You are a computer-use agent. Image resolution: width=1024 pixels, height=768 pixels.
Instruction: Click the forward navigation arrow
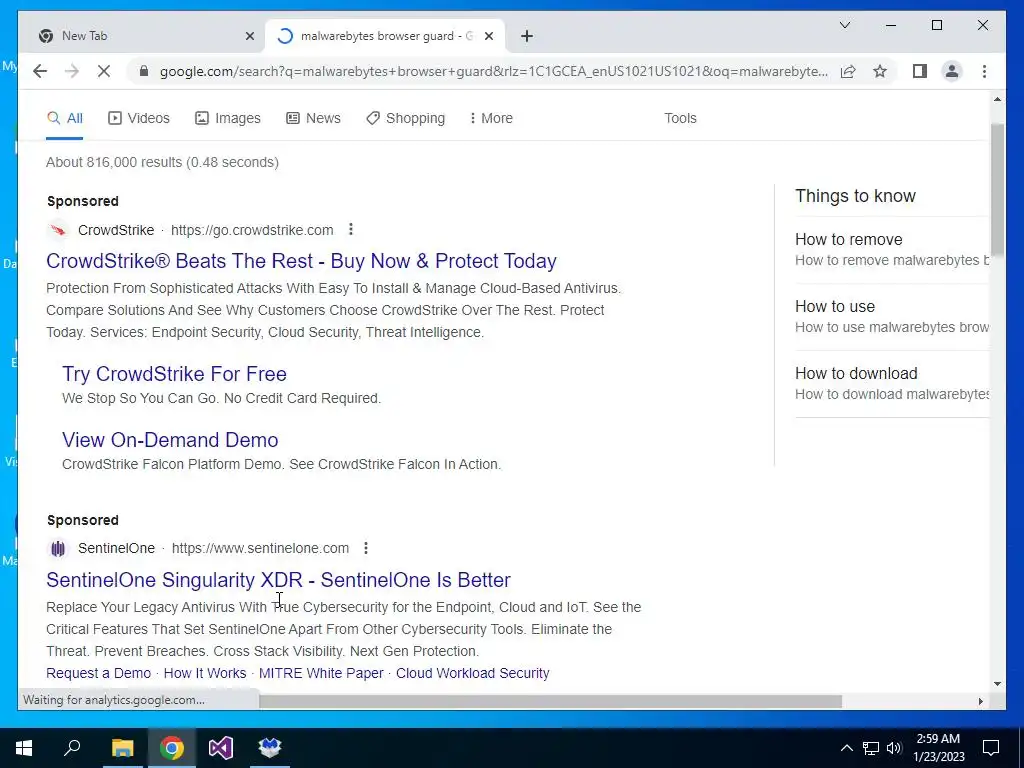tap(72, 71)
